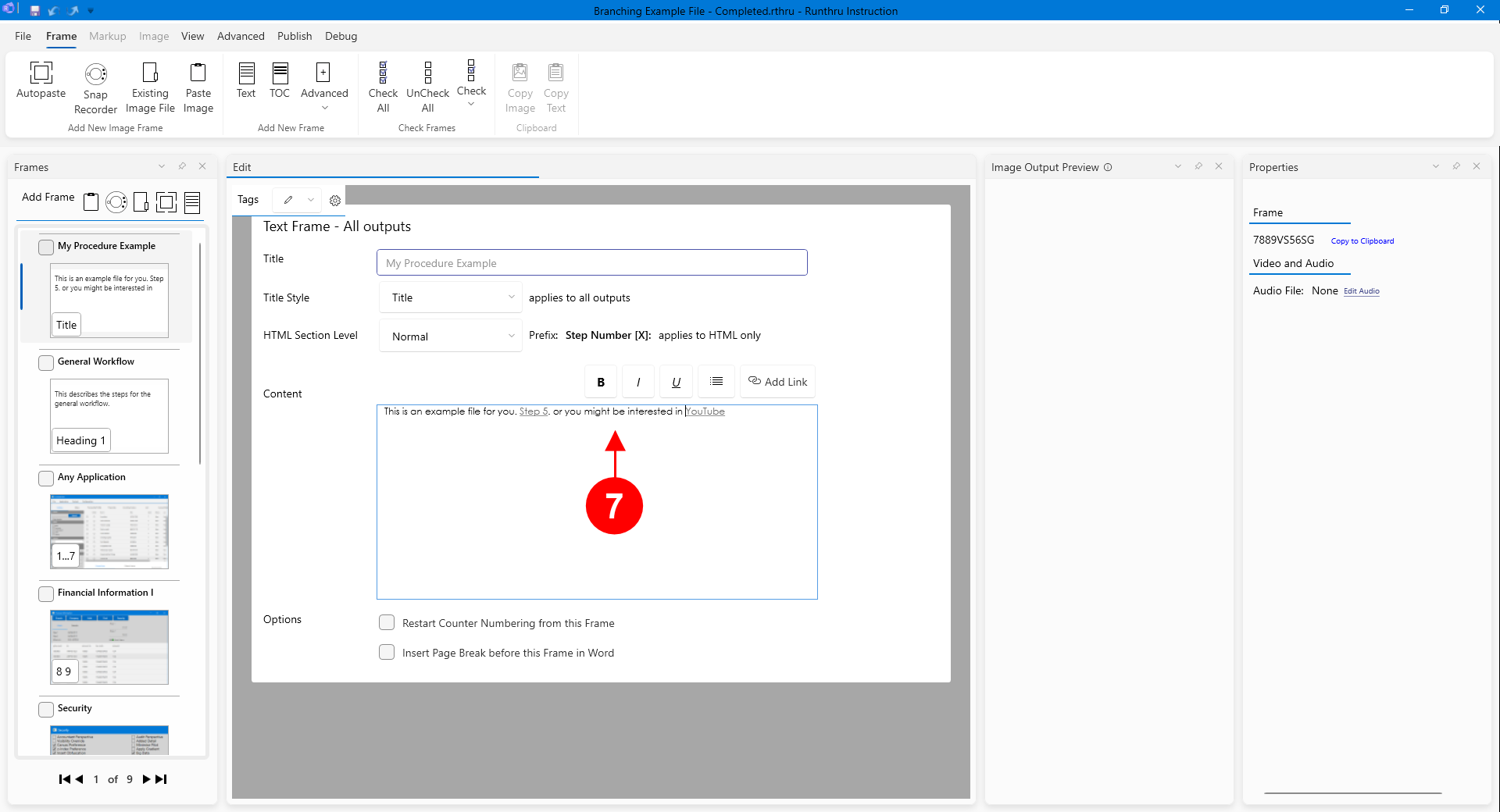
Task: Open the Snap Recorder tool
Action: click(95, 75)
